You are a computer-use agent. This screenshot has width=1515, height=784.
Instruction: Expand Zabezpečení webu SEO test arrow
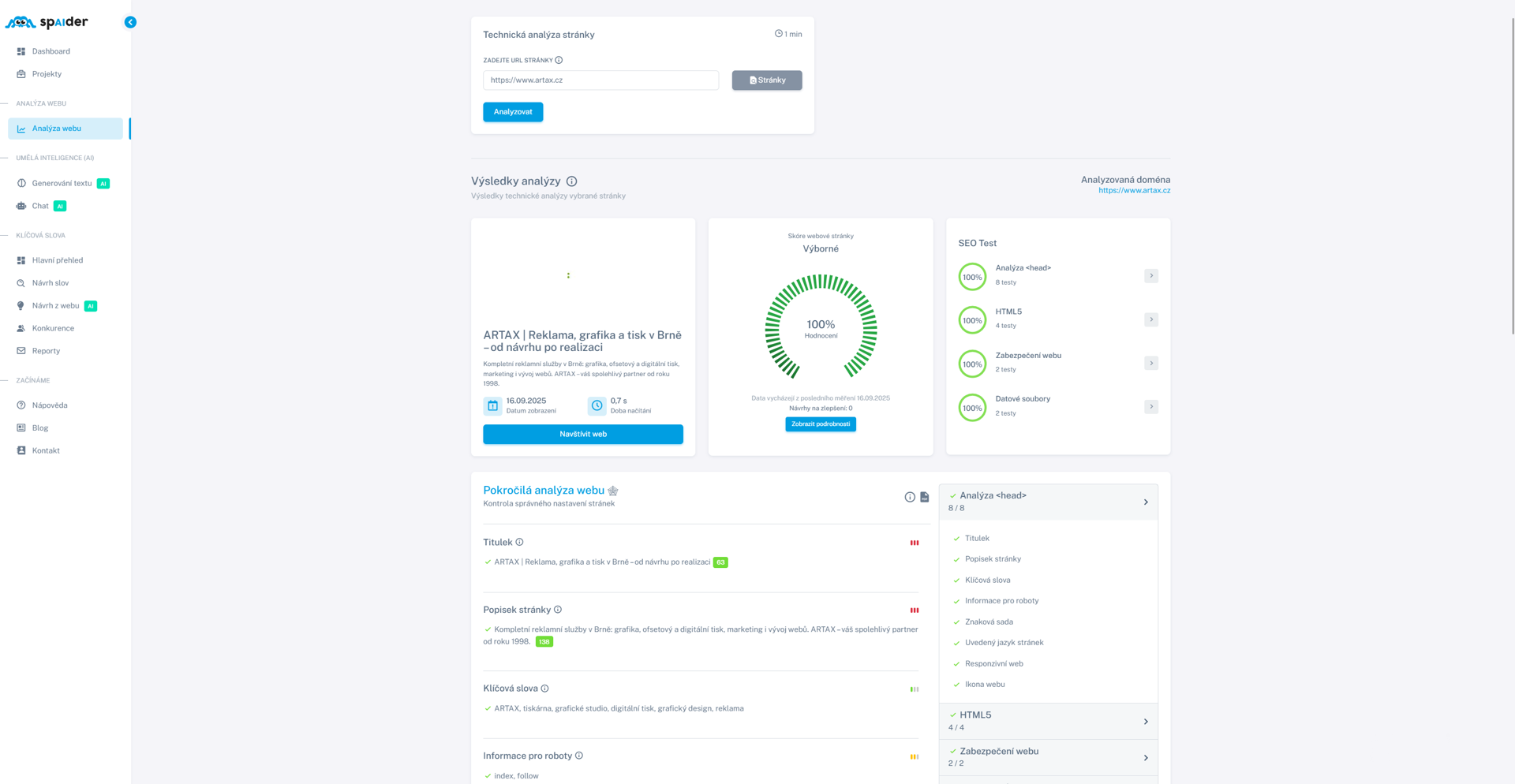tap(1151, 364)
